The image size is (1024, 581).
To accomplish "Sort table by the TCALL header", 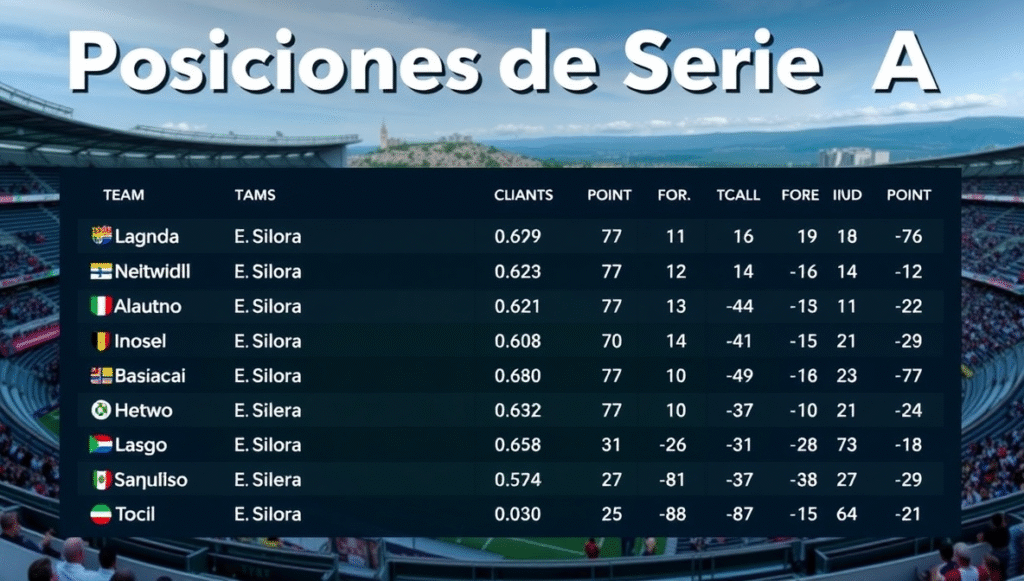I will point(738,195).
